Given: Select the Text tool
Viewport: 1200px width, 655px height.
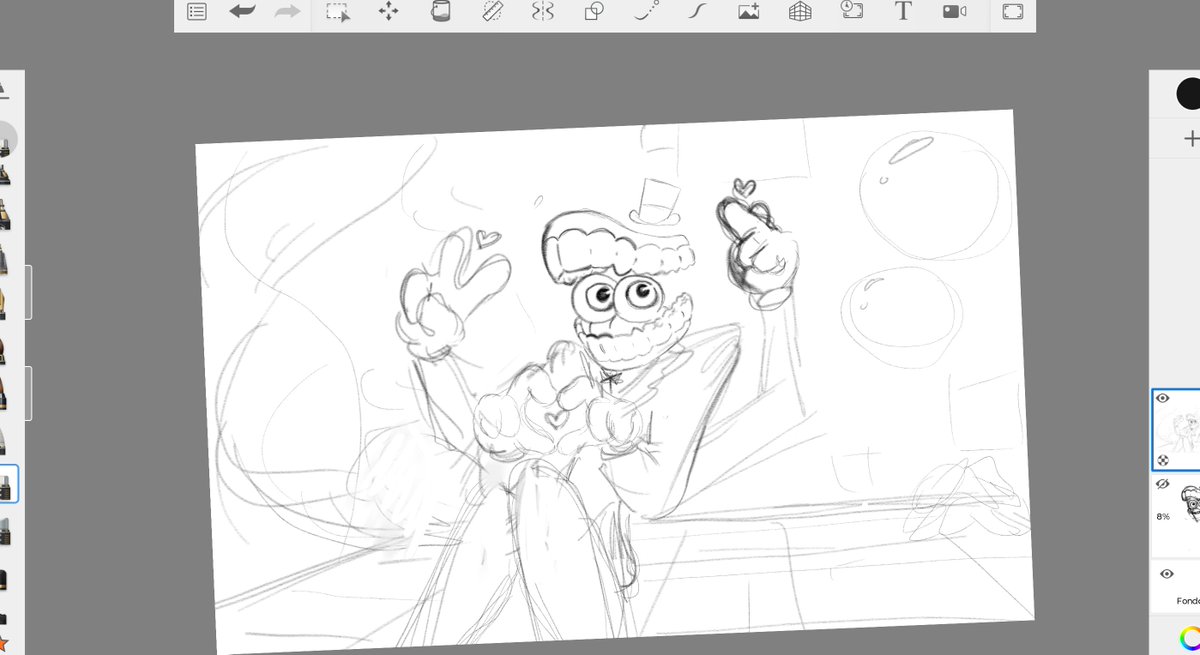Looking at the screenshot, I should [903, 12].
